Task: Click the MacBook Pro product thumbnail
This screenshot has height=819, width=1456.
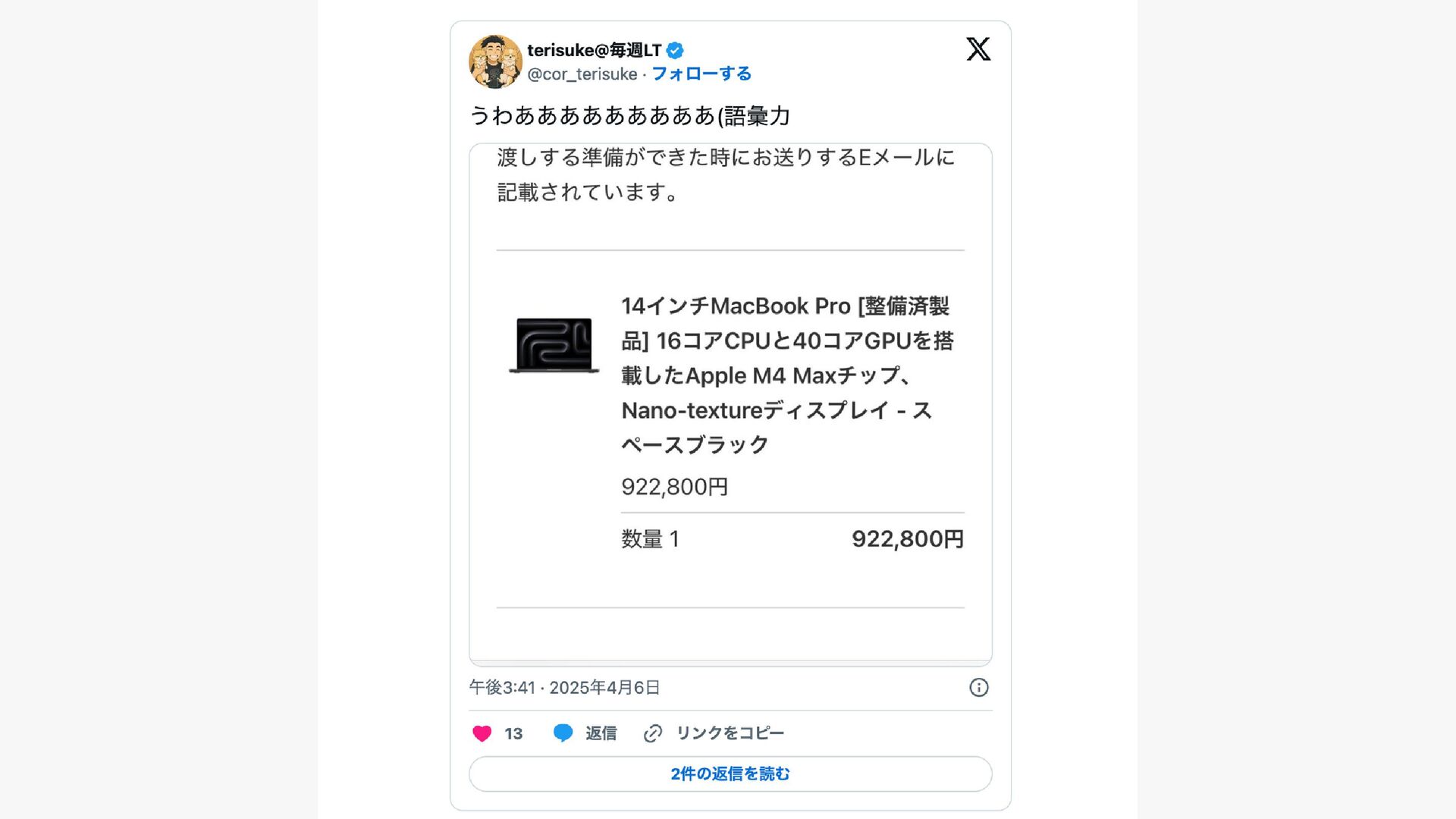Action: [554, 345]
